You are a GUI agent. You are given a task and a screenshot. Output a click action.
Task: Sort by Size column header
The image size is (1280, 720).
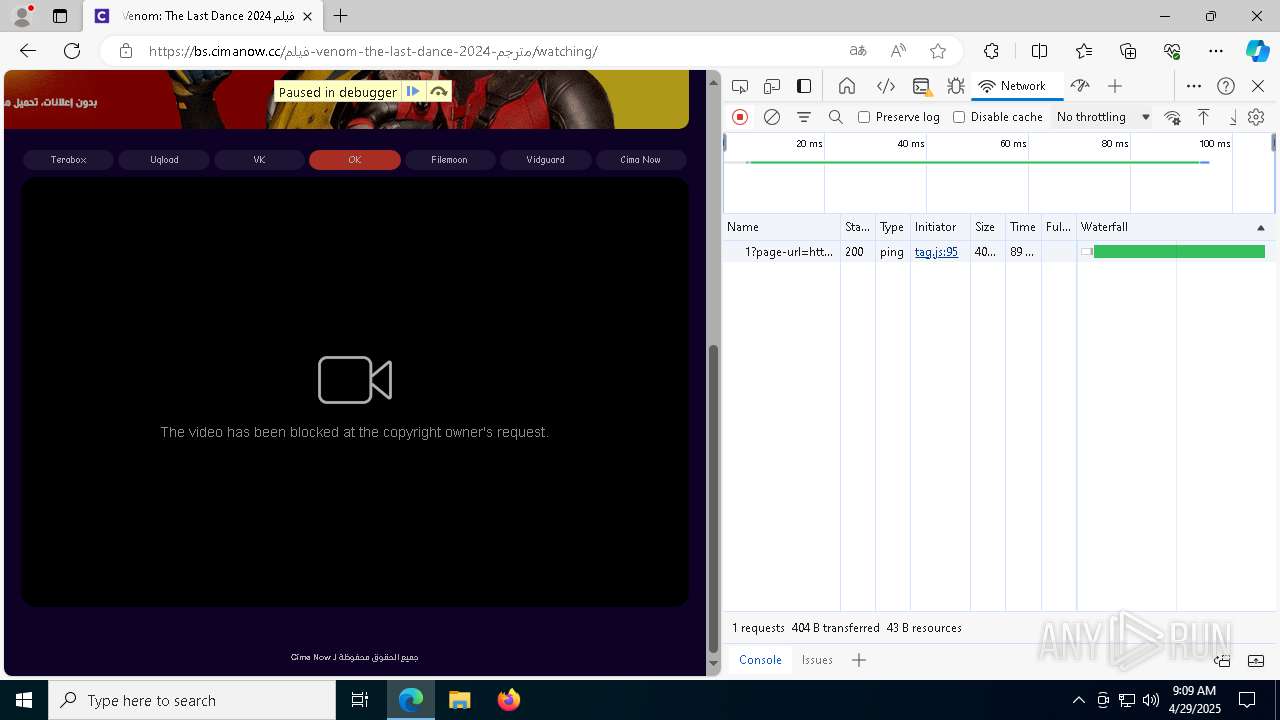(x=987, y=227)
